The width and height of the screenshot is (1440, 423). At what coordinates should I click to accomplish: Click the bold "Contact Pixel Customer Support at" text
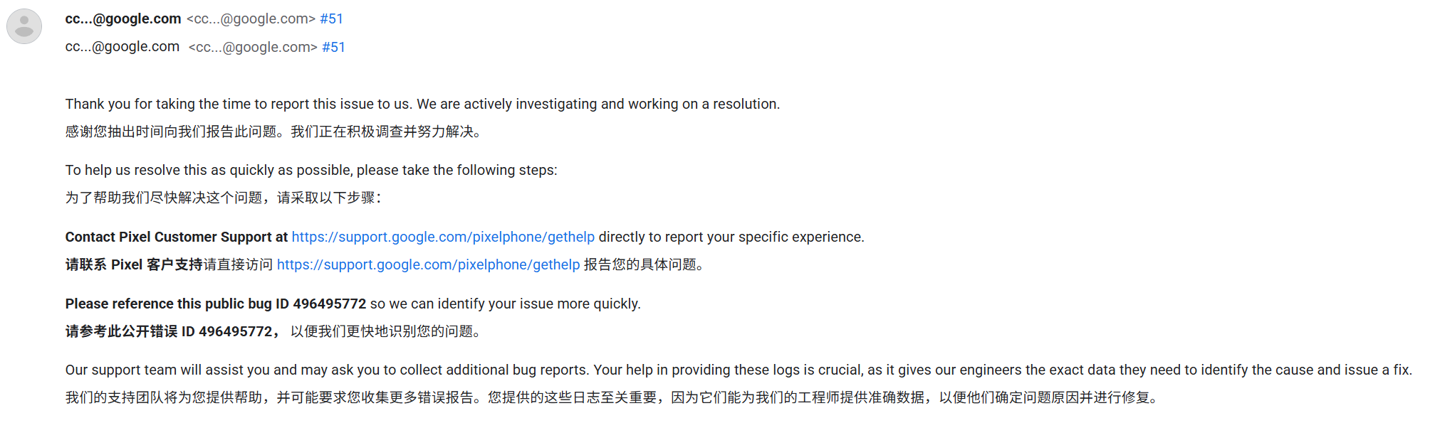click(176, 237)
